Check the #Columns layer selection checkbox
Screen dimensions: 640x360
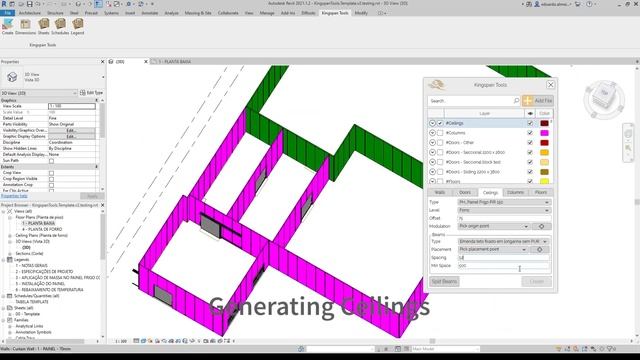(x=440, y=133)
